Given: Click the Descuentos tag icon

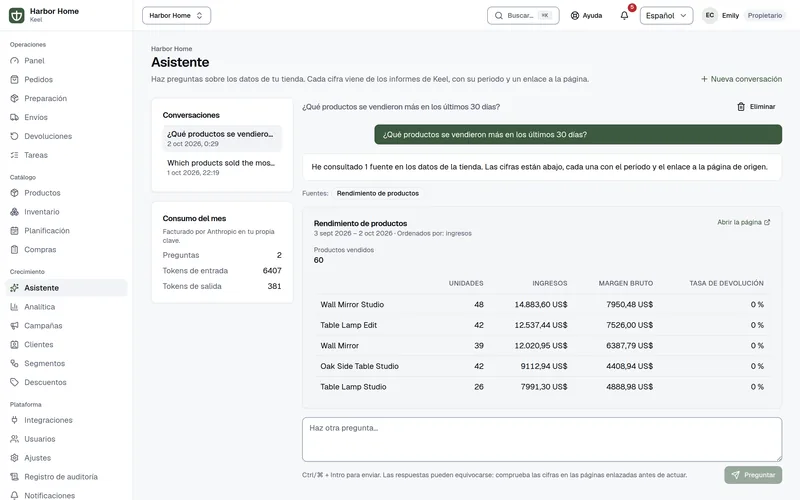Looking at the screenshot, I should [14, 382].
